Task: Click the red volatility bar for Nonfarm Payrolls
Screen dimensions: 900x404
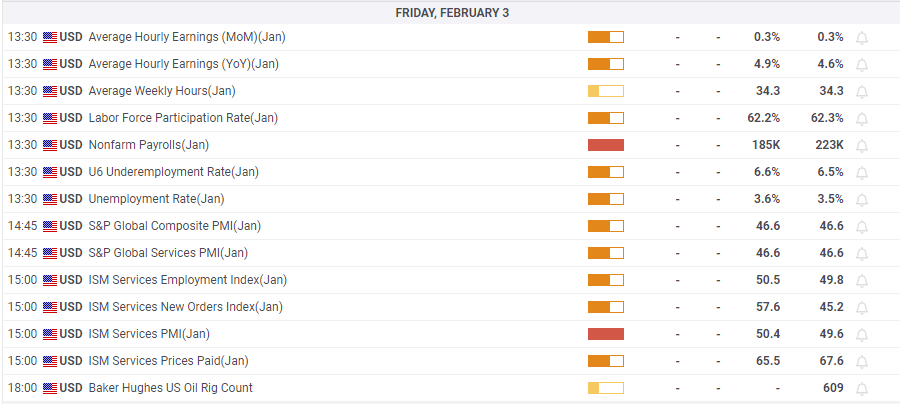Action: [x=605, y=145]
